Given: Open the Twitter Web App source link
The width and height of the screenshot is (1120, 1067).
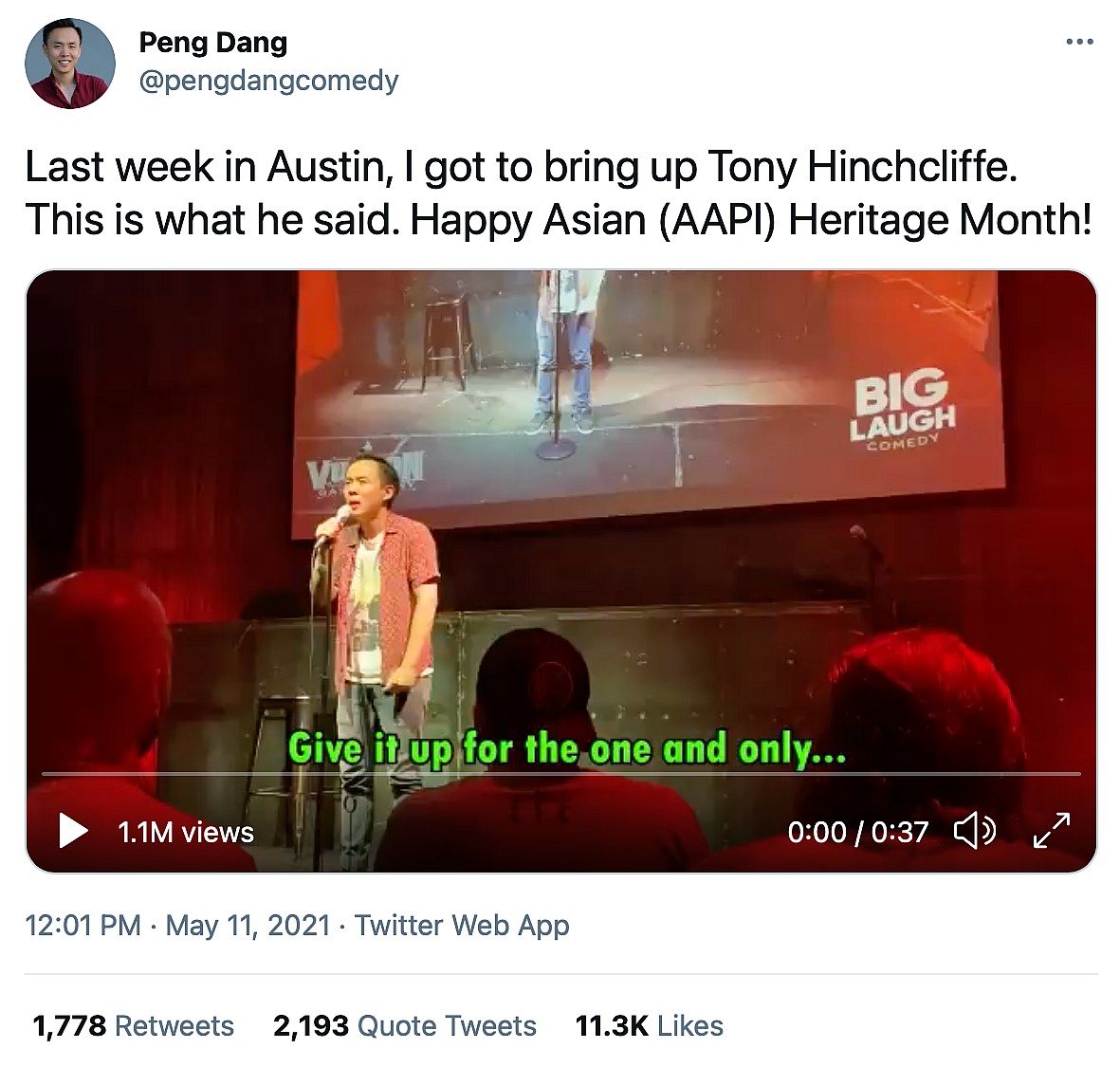Looking at the screenshot, I should (462, 925).
